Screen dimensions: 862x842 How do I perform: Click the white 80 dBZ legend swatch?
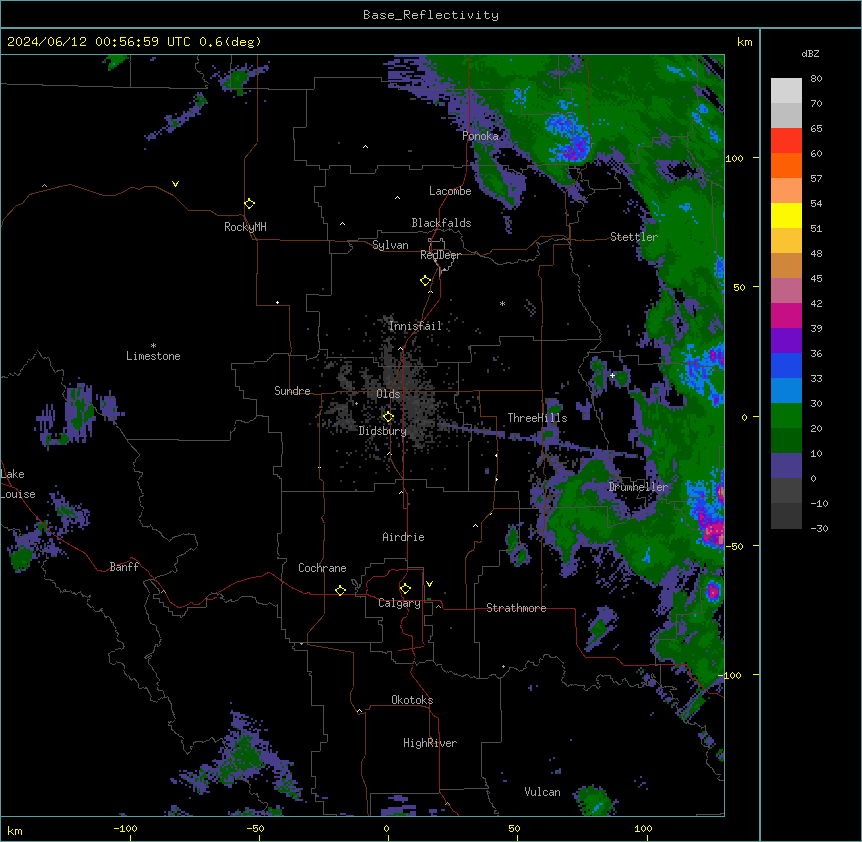786,91
